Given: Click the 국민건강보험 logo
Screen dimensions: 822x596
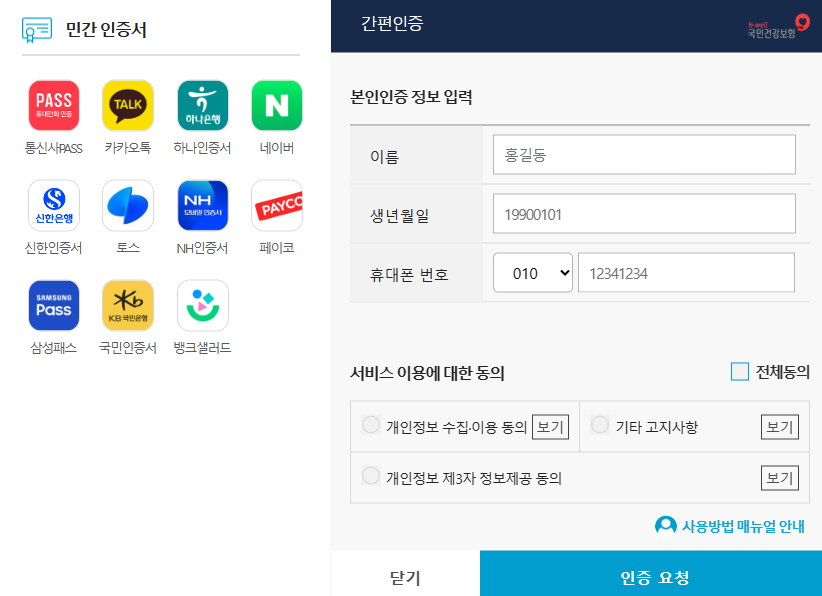Looking at the screenshot, I should [778, 26].
